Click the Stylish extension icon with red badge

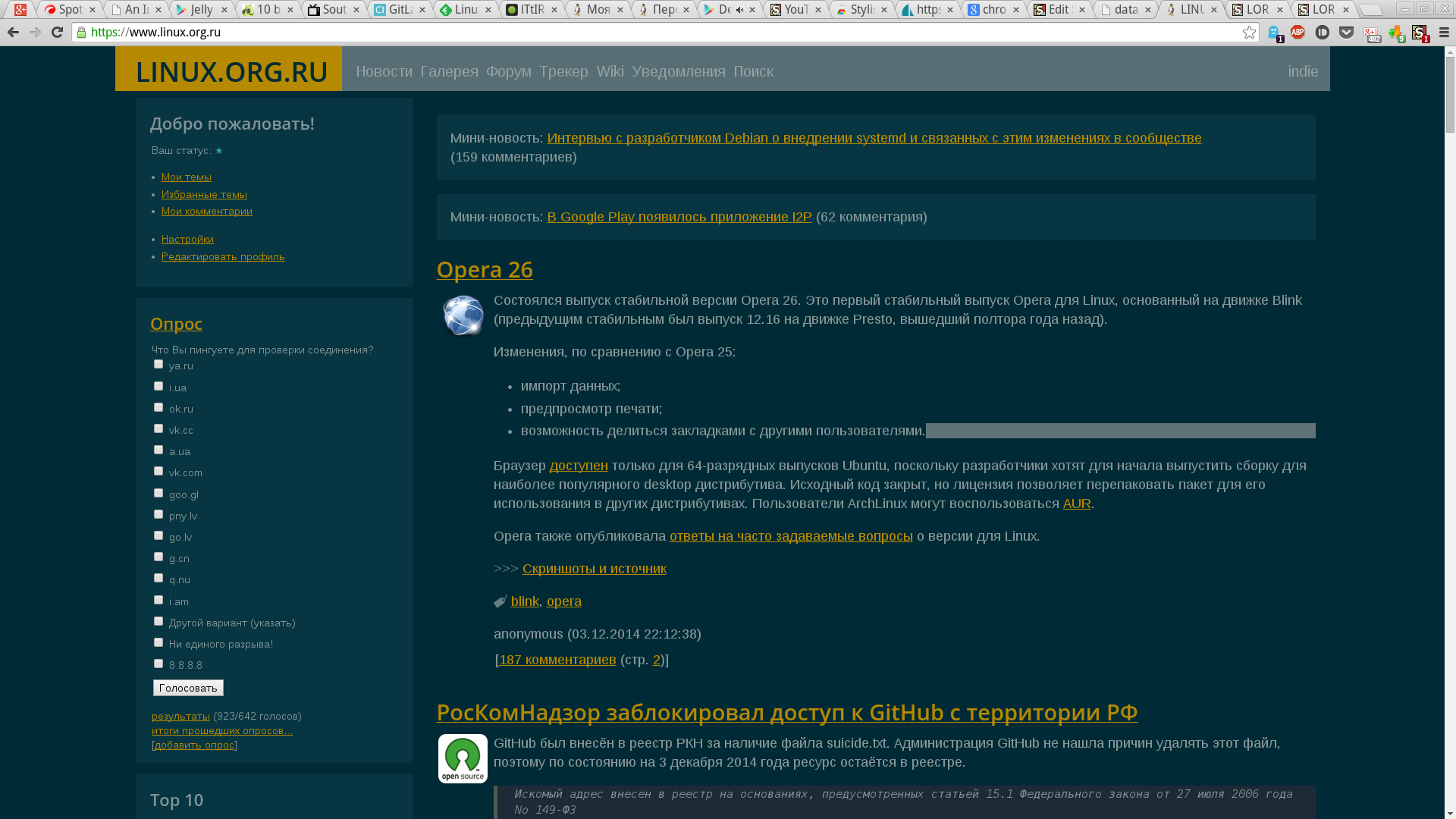pyautogui.click(x=1420, y=33)
